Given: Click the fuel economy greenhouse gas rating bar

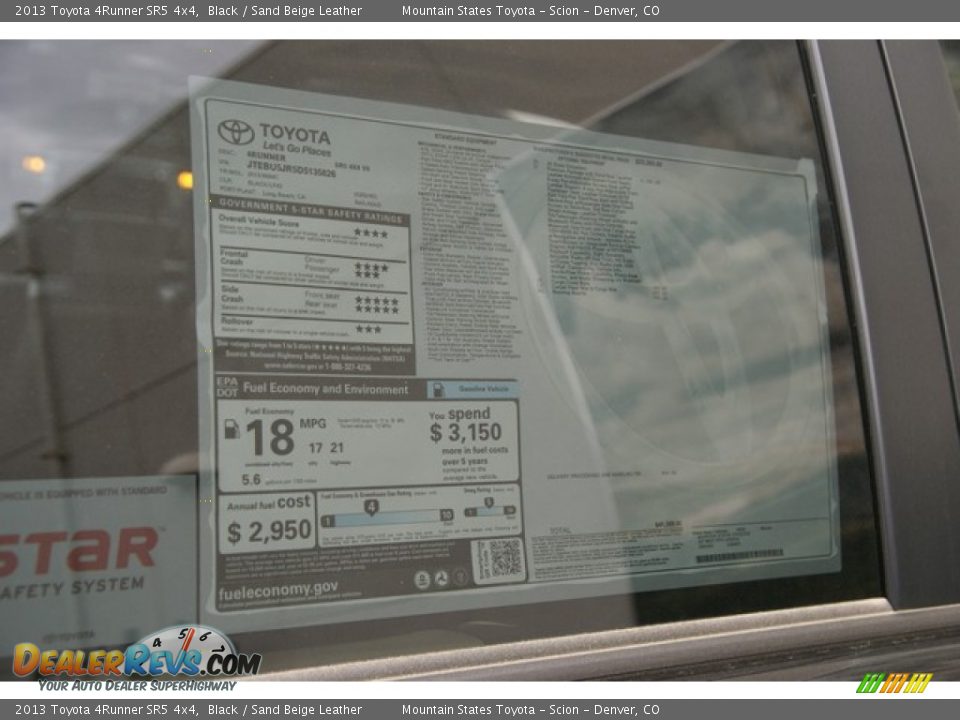Looking at the screenshot, I should [x=387, y=517].
